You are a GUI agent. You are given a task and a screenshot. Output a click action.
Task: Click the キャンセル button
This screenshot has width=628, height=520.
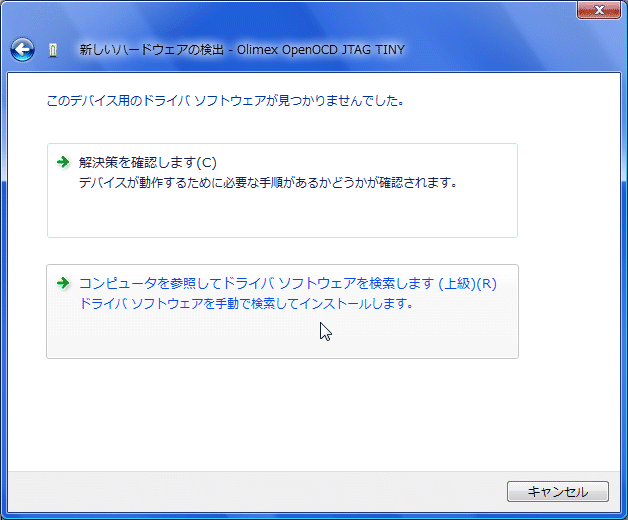(x=558, y=491)
